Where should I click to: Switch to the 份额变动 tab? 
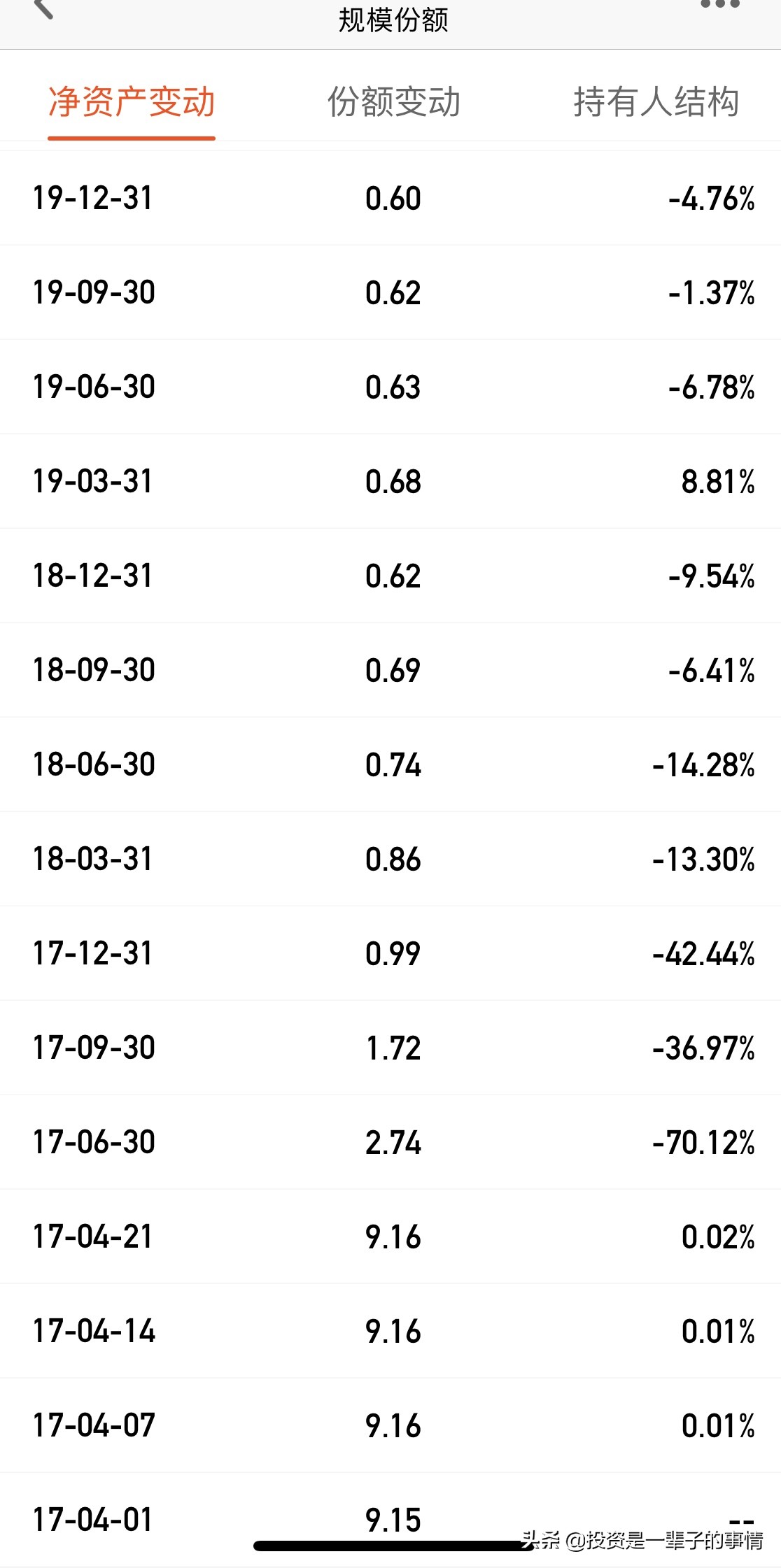click(394, 102)
